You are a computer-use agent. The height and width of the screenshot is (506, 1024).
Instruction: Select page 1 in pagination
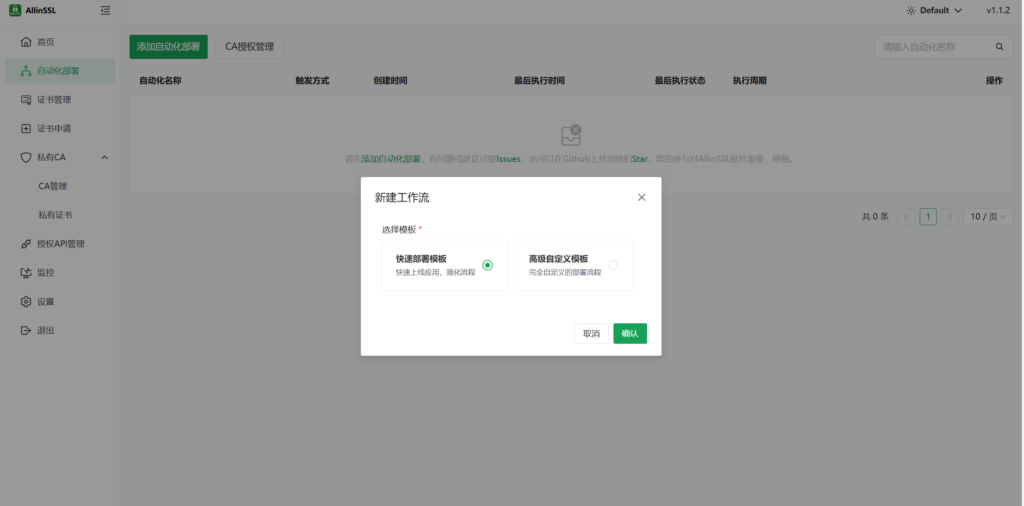pyautogui.click(x=928, y=217)
